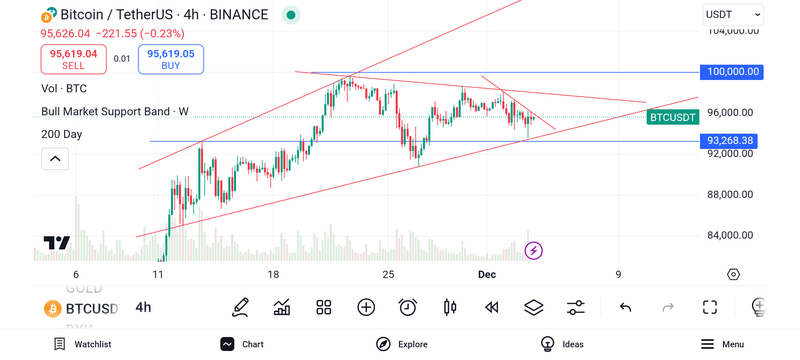Open the drawing tools pencil icon
Viewport: 800px width, 360px height.
pos(240,307)
